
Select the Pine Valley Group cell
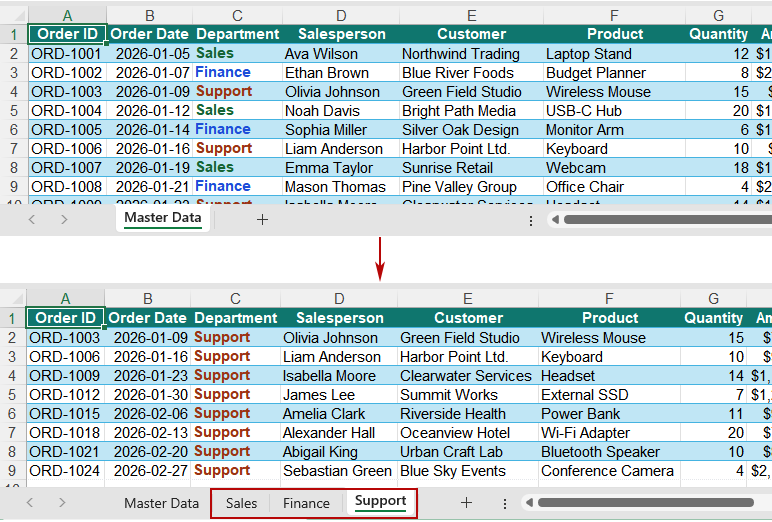472,187
